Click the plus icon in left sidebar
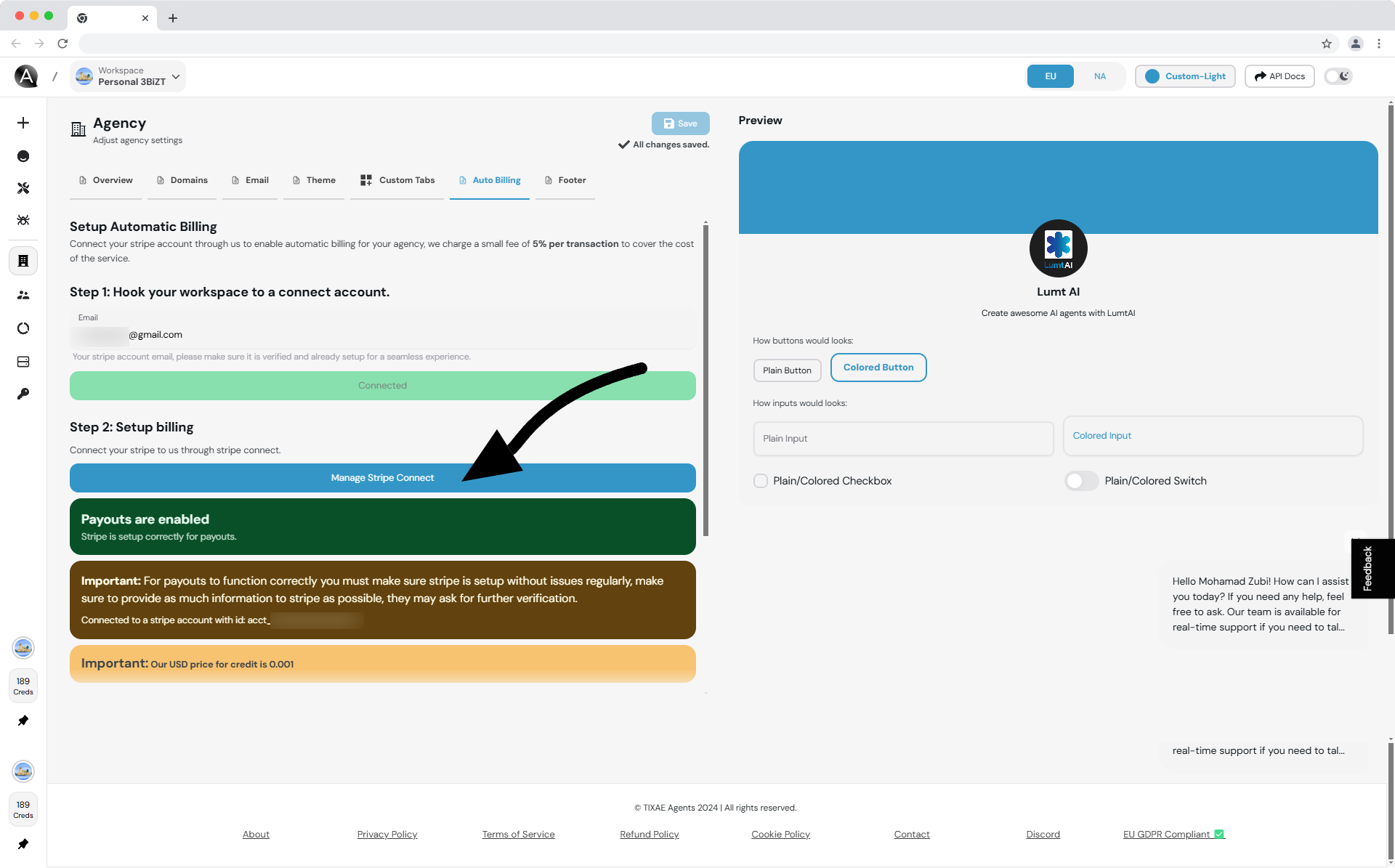 point(23,123)
